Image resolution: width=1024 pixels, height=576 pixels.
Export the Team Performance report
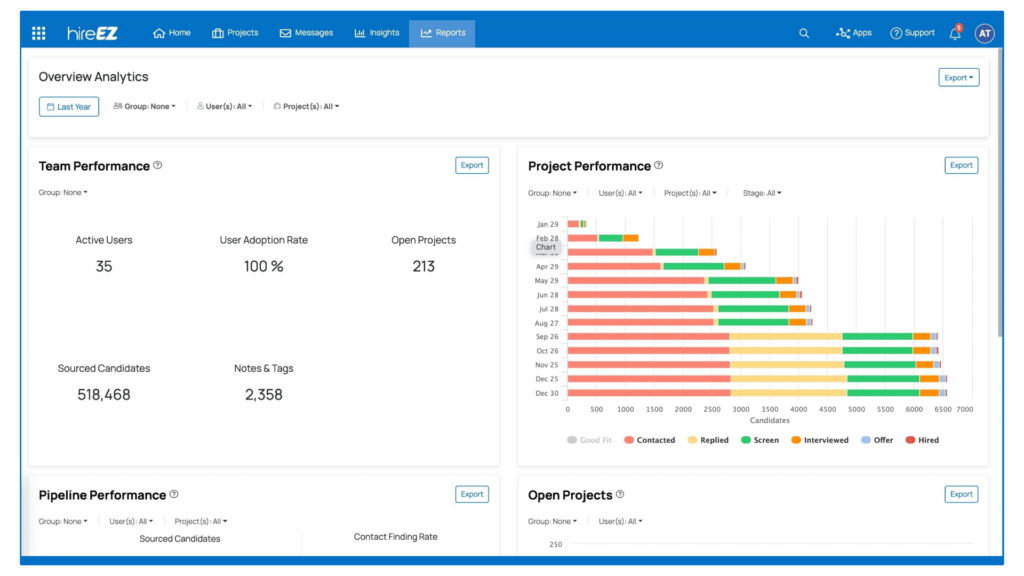point(472,165)
